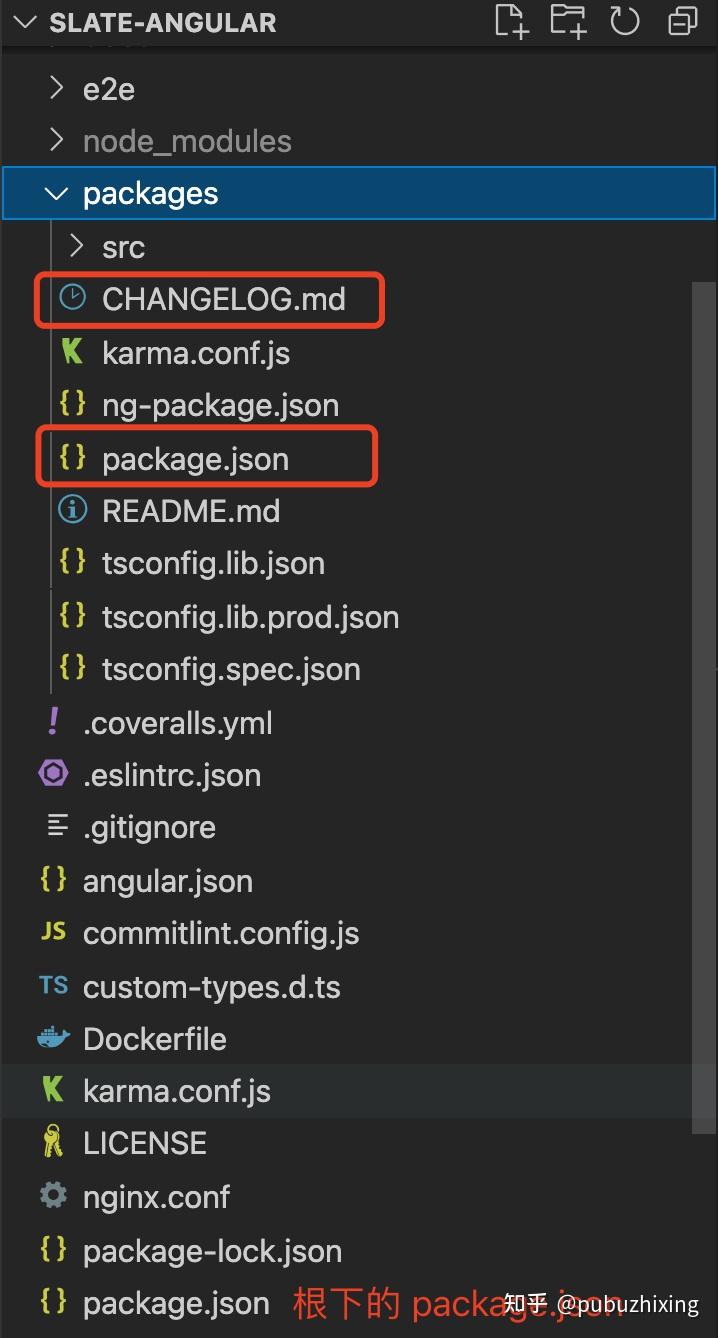718x1338 pixels.
Task: Click the .eslintrc.json hexagon icon
Action: tap(53, 774)
